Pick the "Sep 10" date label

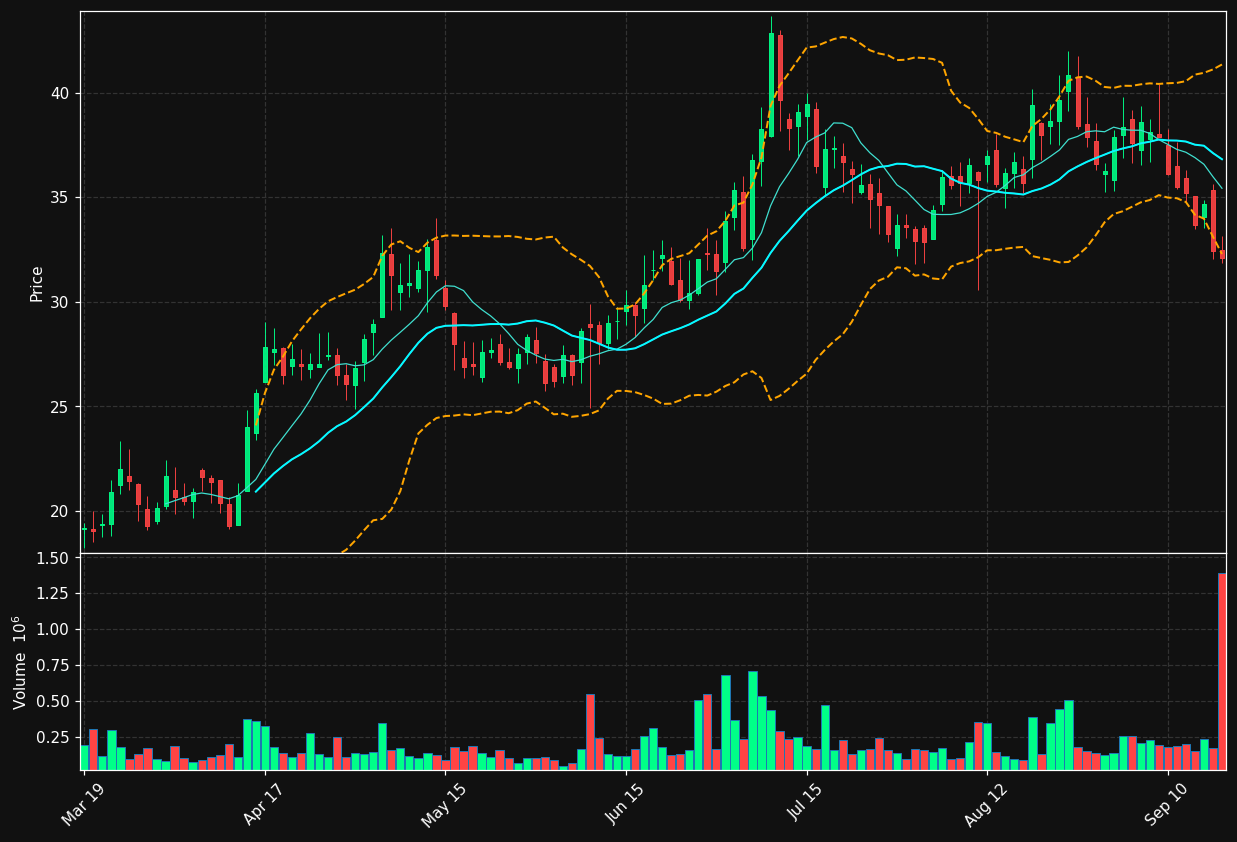(1166, 803)
